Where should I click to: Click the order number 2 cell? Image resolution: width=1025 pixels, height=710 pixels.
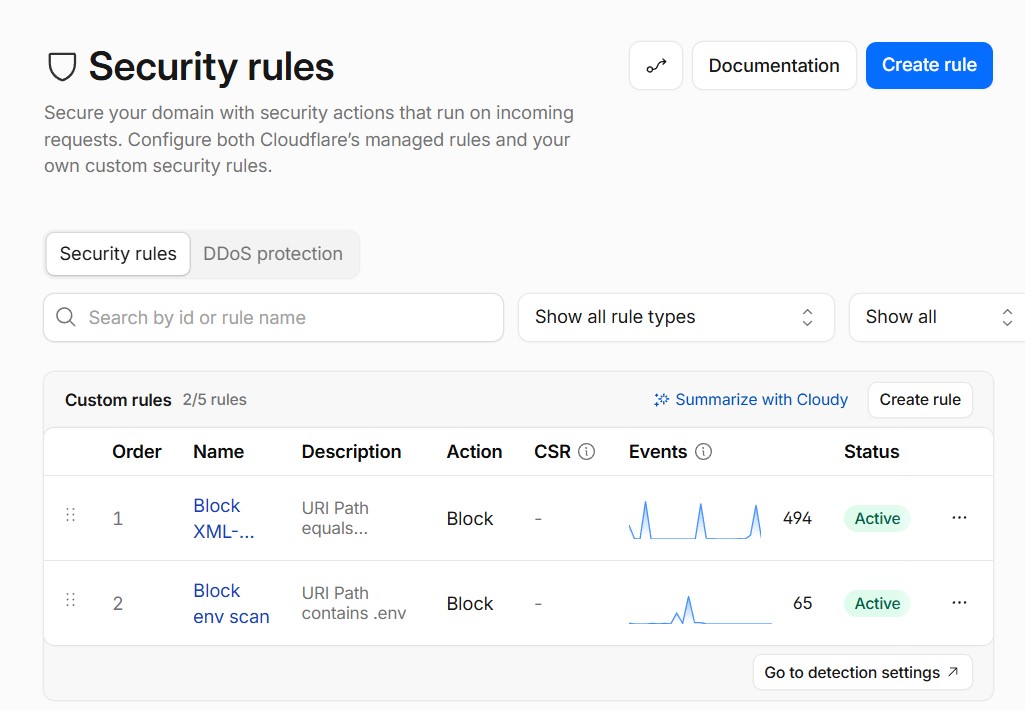pos(118,603)
